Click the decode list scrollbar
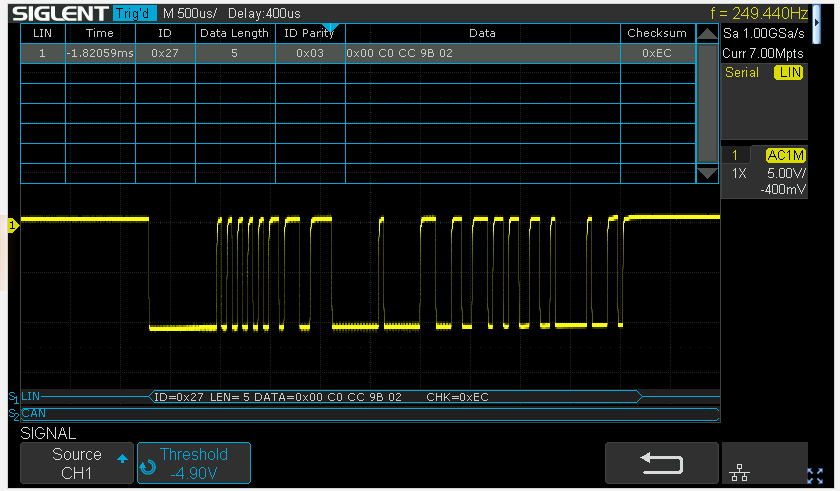840x491 pixels. tap(707, 103)
